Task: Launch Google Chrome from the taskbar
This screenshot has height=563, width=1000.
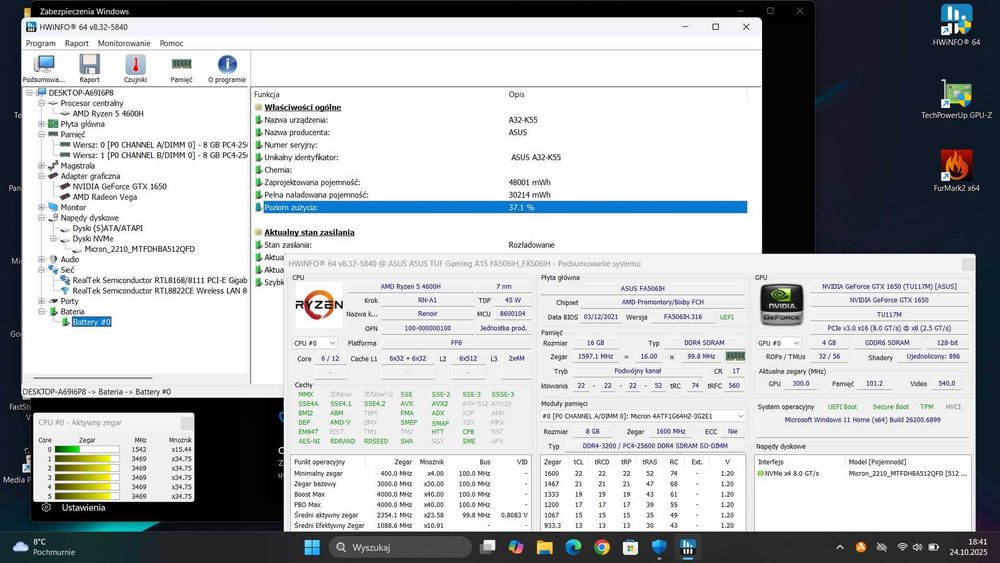Action: click(x=601, y=547)
